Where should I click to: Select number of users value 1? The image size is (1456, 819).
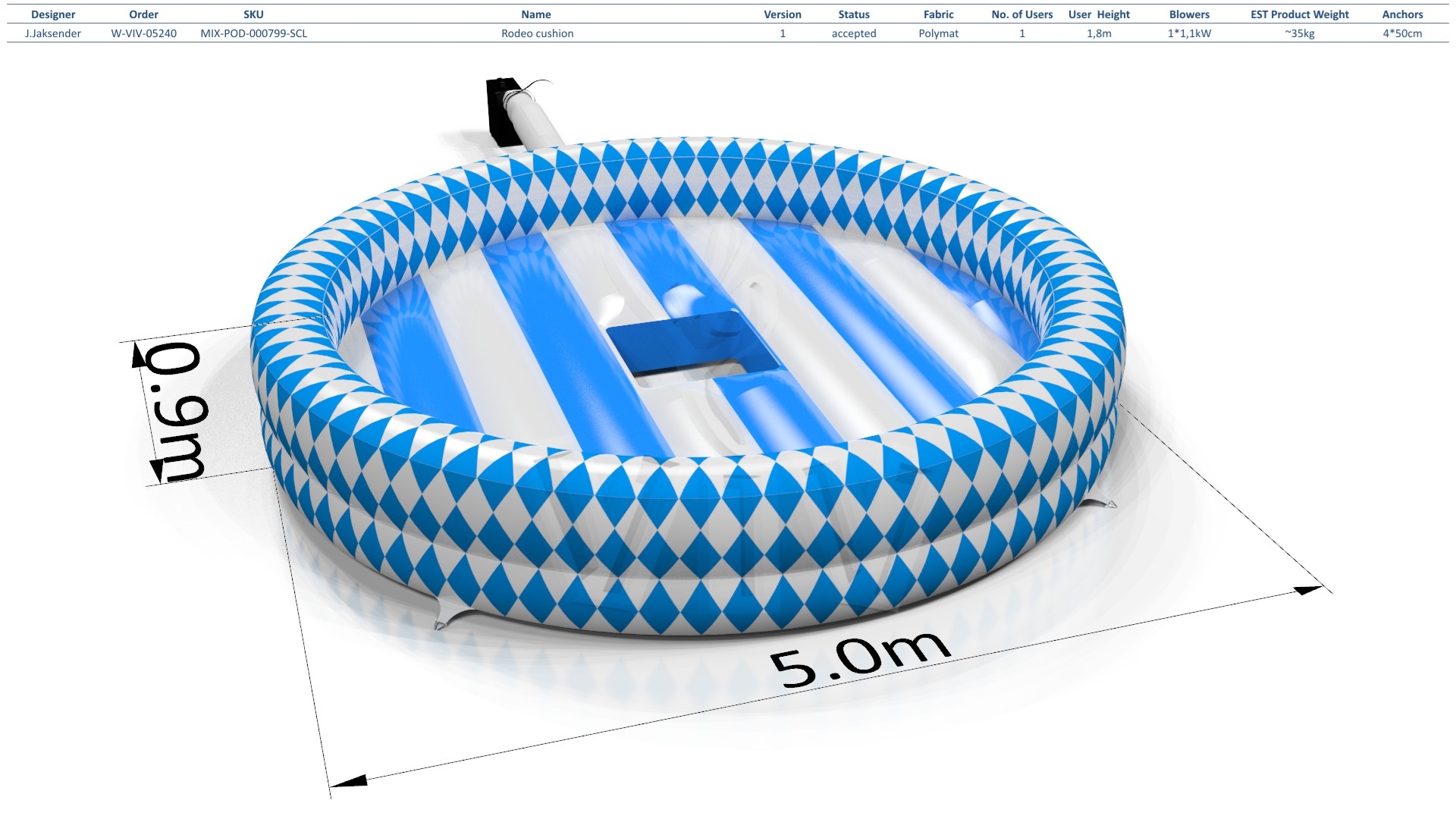(x=1022, y=33)
